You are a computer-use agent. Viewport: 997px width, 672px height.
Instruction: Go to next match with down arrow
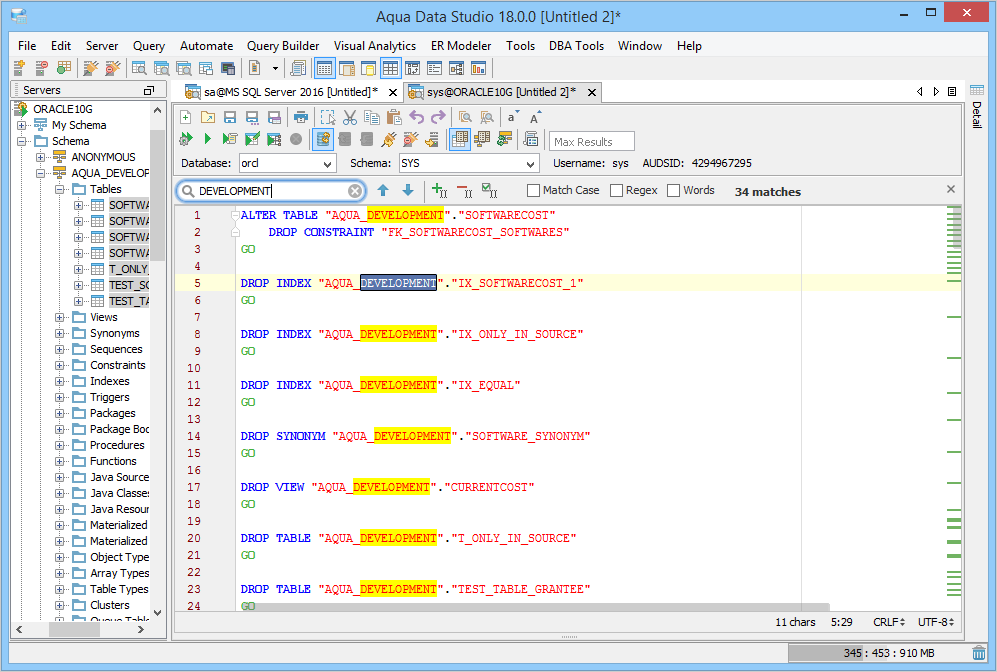click(408, 190)
